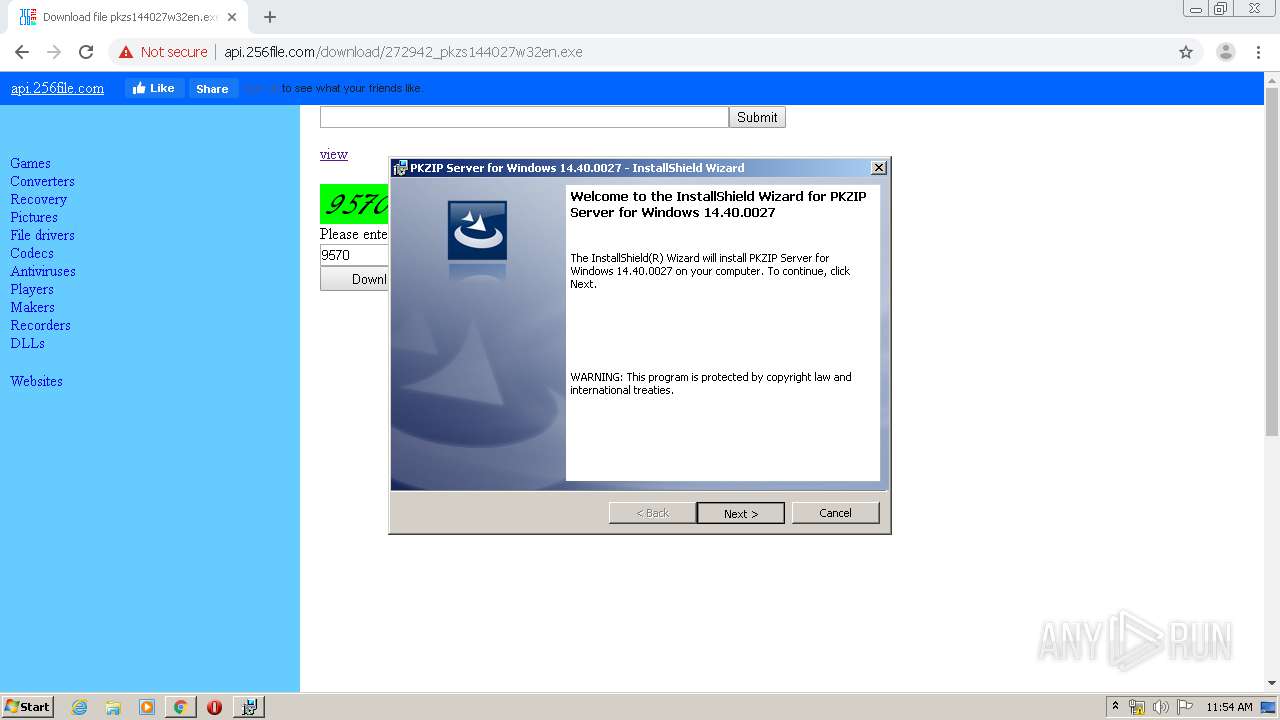Screen dimensions: 1280x720
Task: Open the Websites link in sidebar
Action: [x=36, y=381]
